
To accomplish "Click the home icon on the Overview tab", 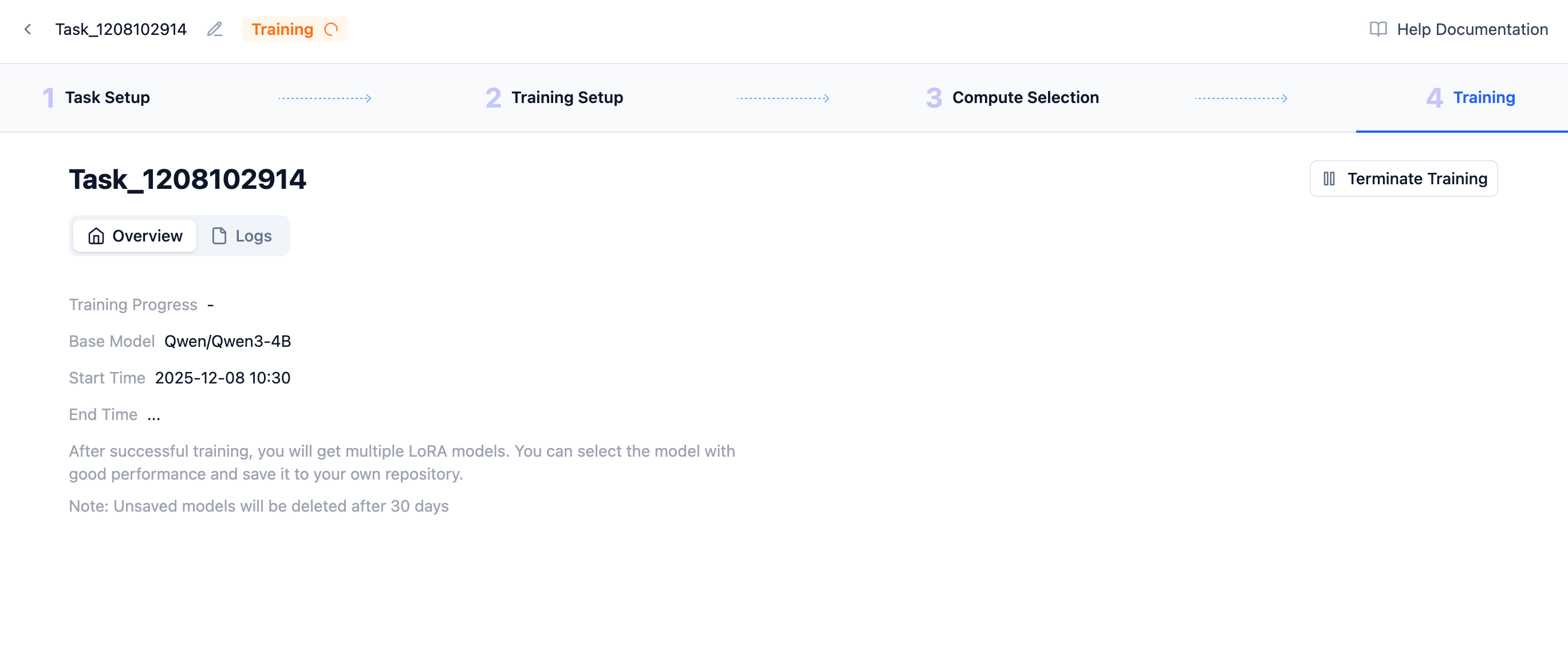I will tap(96, 236).
